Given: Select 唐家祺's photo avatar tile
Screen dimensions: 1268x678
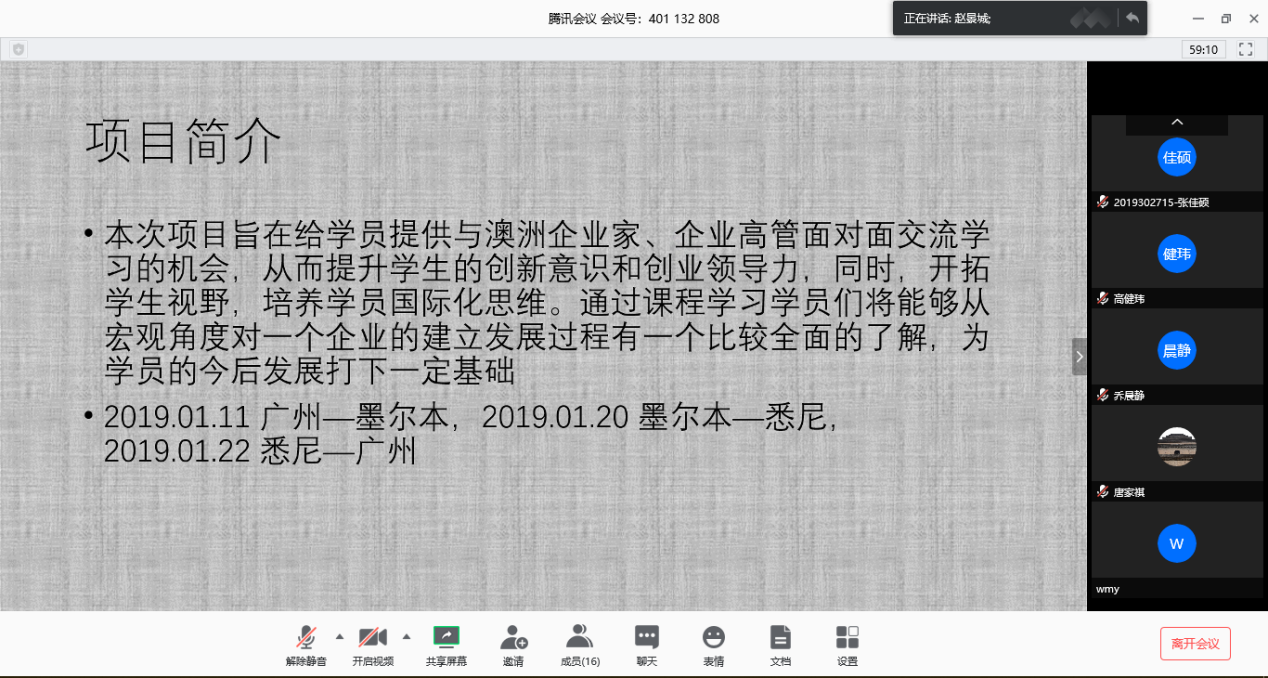Looking at the screenshot, I should click(1177, 447).
